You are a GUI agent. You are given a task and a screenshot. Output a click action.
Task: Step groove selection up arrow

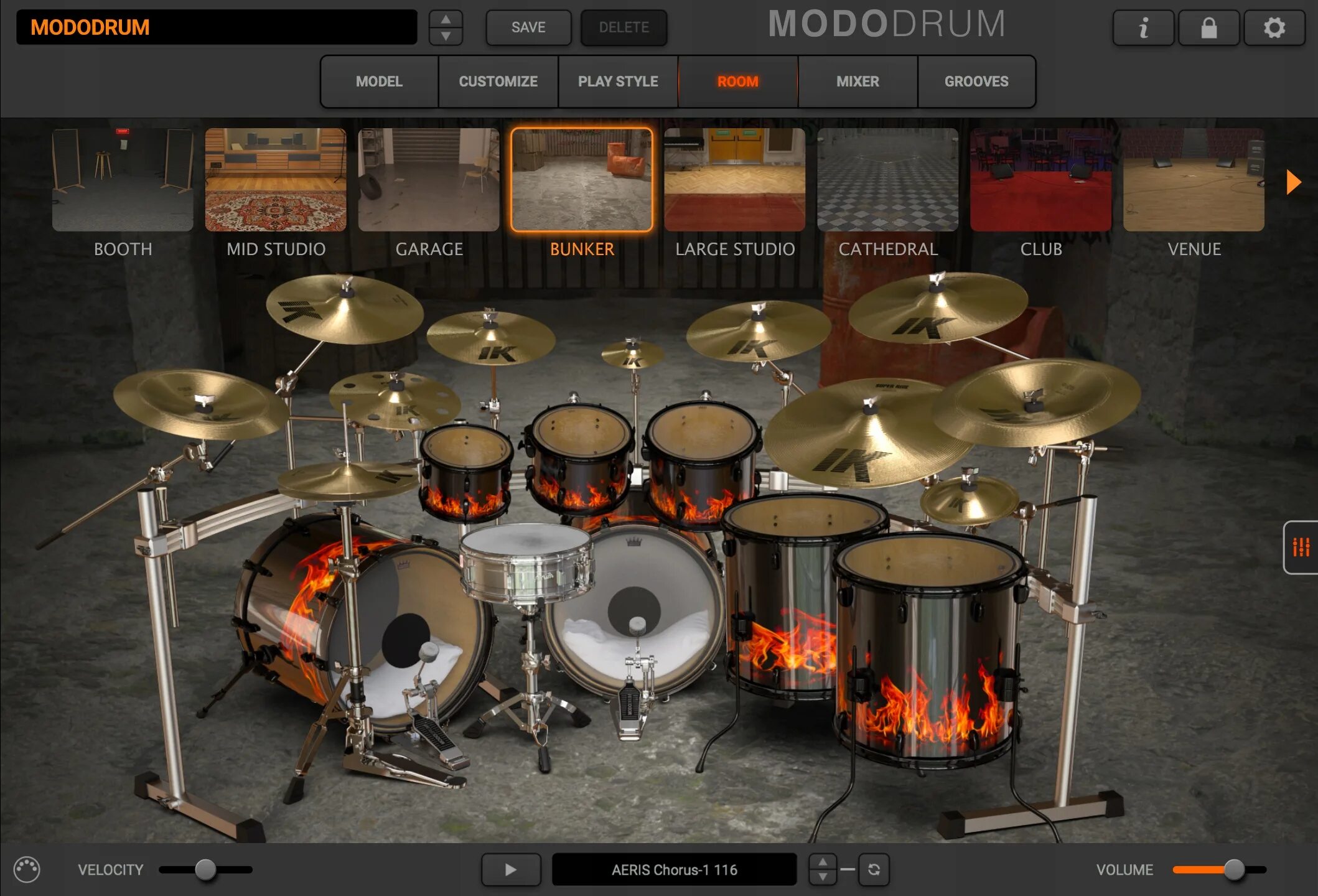pos(823,862)
